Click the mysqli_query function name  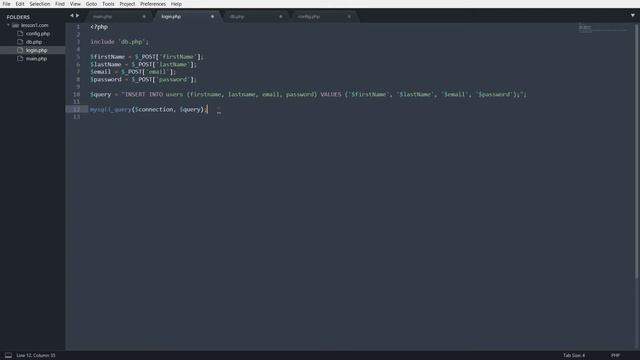pyautogui.click(x=111, y=109)
